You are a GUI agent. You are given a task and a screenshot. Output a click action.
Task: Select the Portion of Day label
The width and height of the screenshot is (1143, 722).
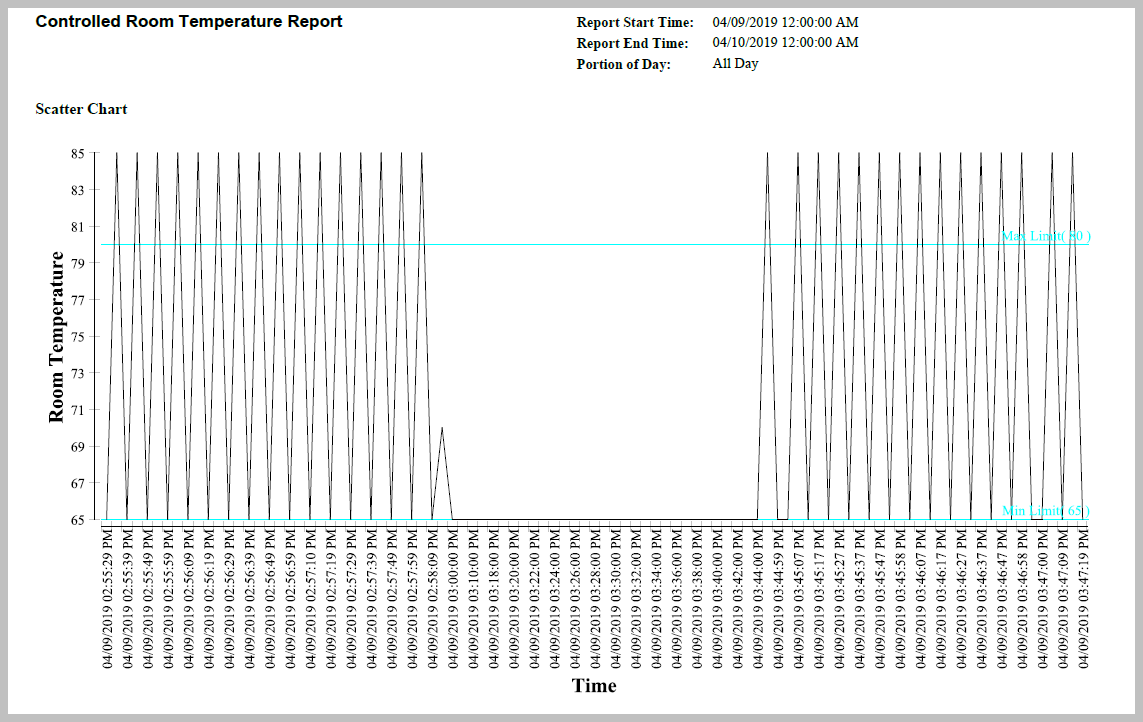(623, 64)
